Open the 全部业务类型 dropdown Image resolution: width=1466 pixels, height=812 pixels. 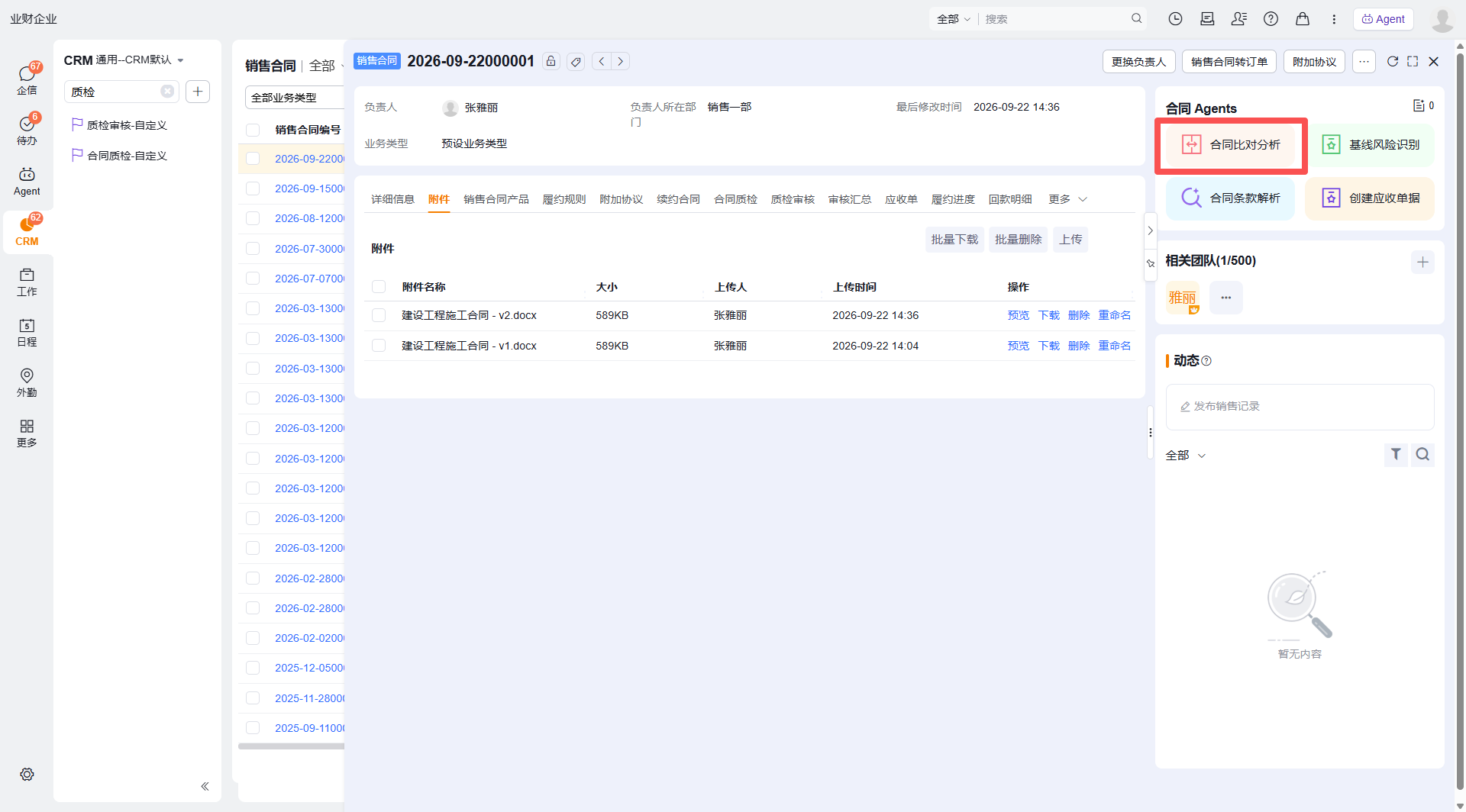click(295, 98)
